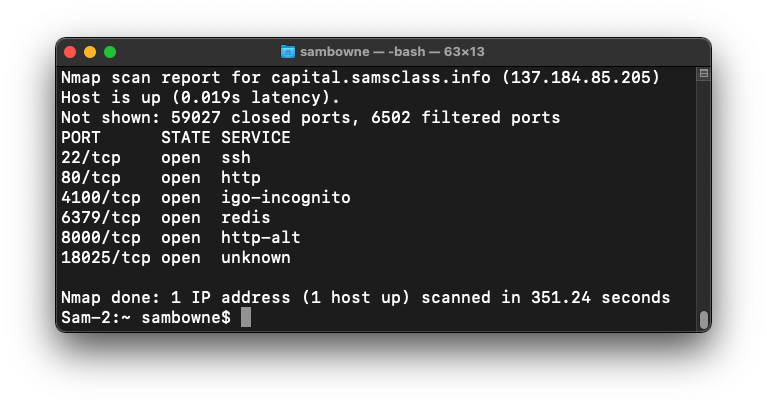Close the Terminal window with red button
Viewport: 767px width, 406px height.
click(x=70, y=52)
